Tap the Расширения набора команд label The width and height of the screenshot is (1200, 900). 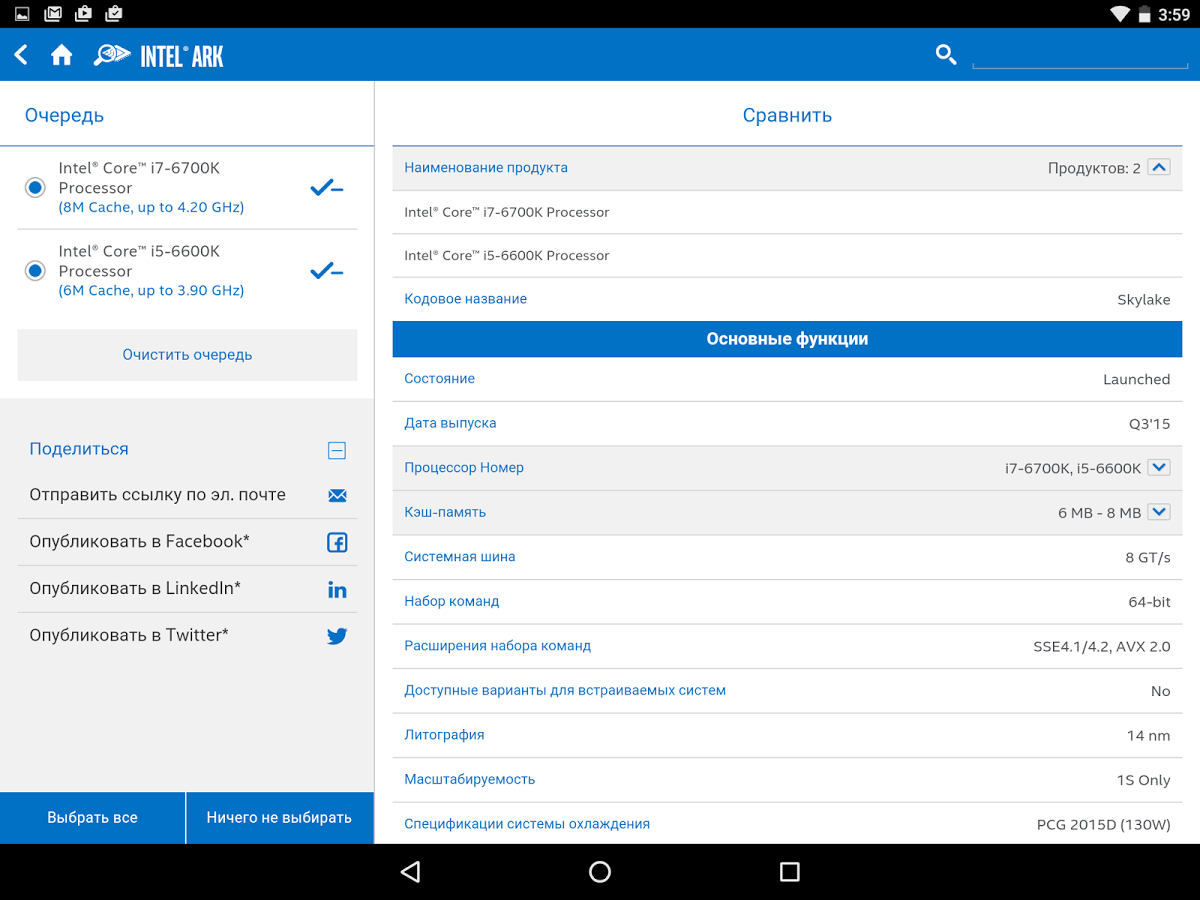click(497, 646)
